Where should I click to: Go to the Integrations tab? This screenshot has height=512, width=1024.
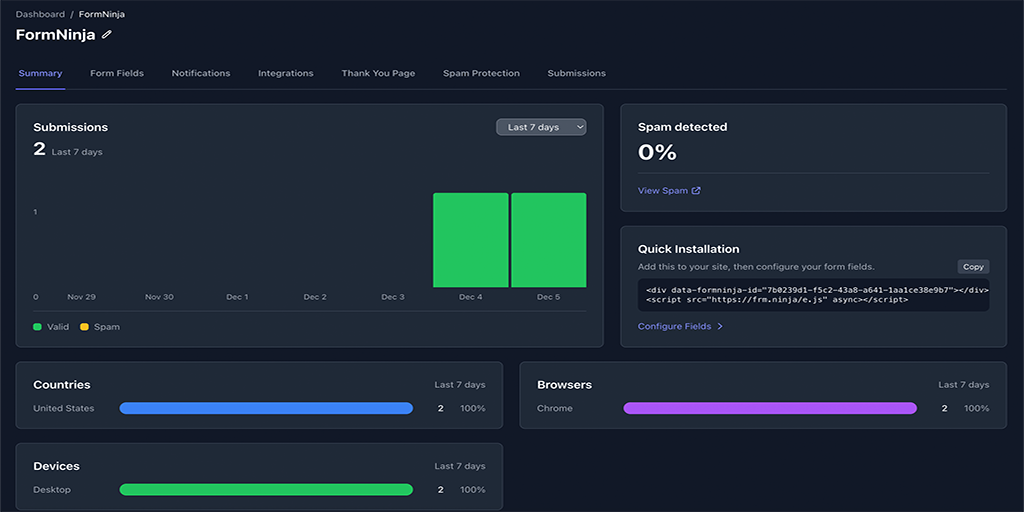click(286, 73)
